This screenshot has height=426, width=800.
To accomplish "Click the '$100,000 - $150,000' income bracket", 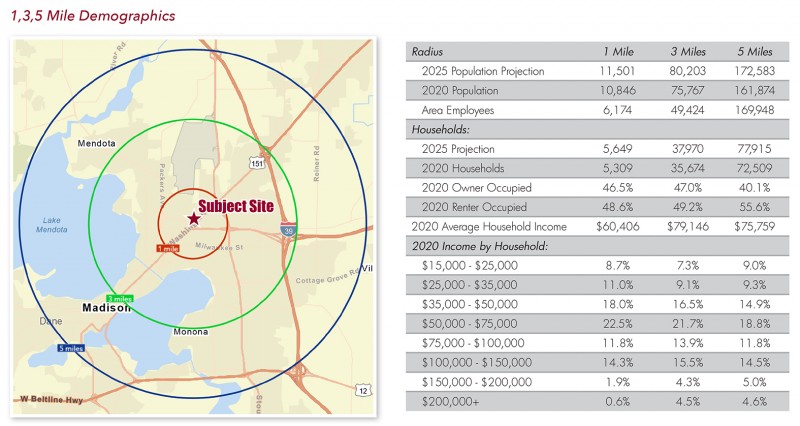I will 477,363.
